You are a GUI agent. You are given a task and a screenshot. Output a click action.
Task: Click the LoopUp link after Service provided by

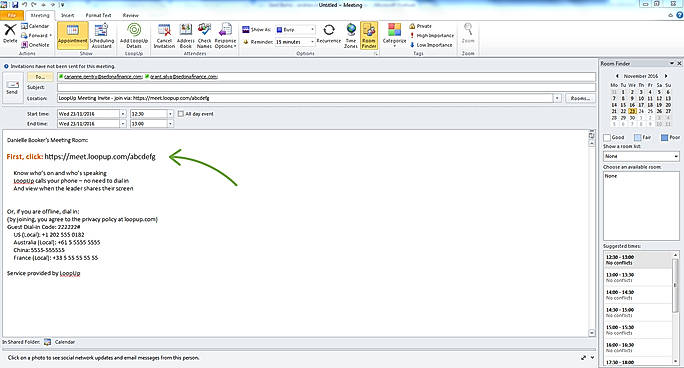click(70, 273)
